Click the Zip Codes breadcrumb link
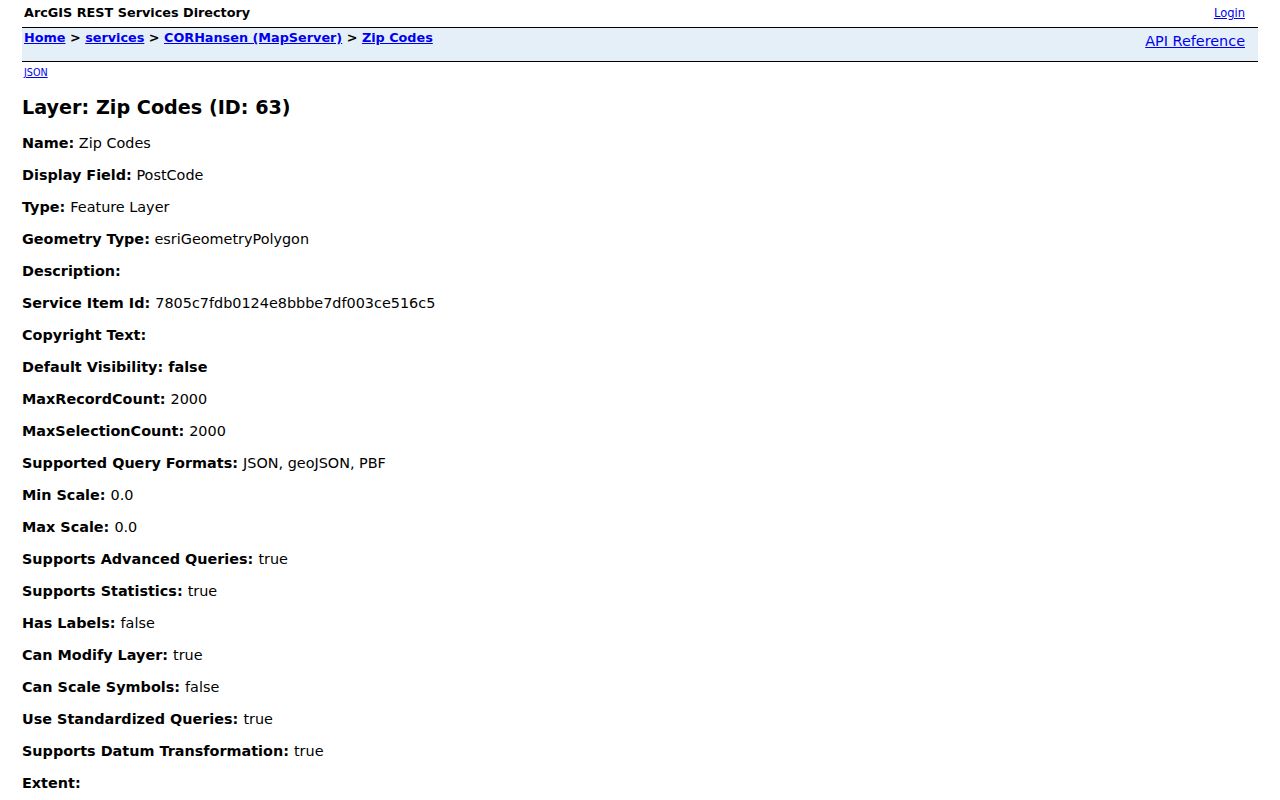This screenshot has width=1280, height=800. point(397,38)
